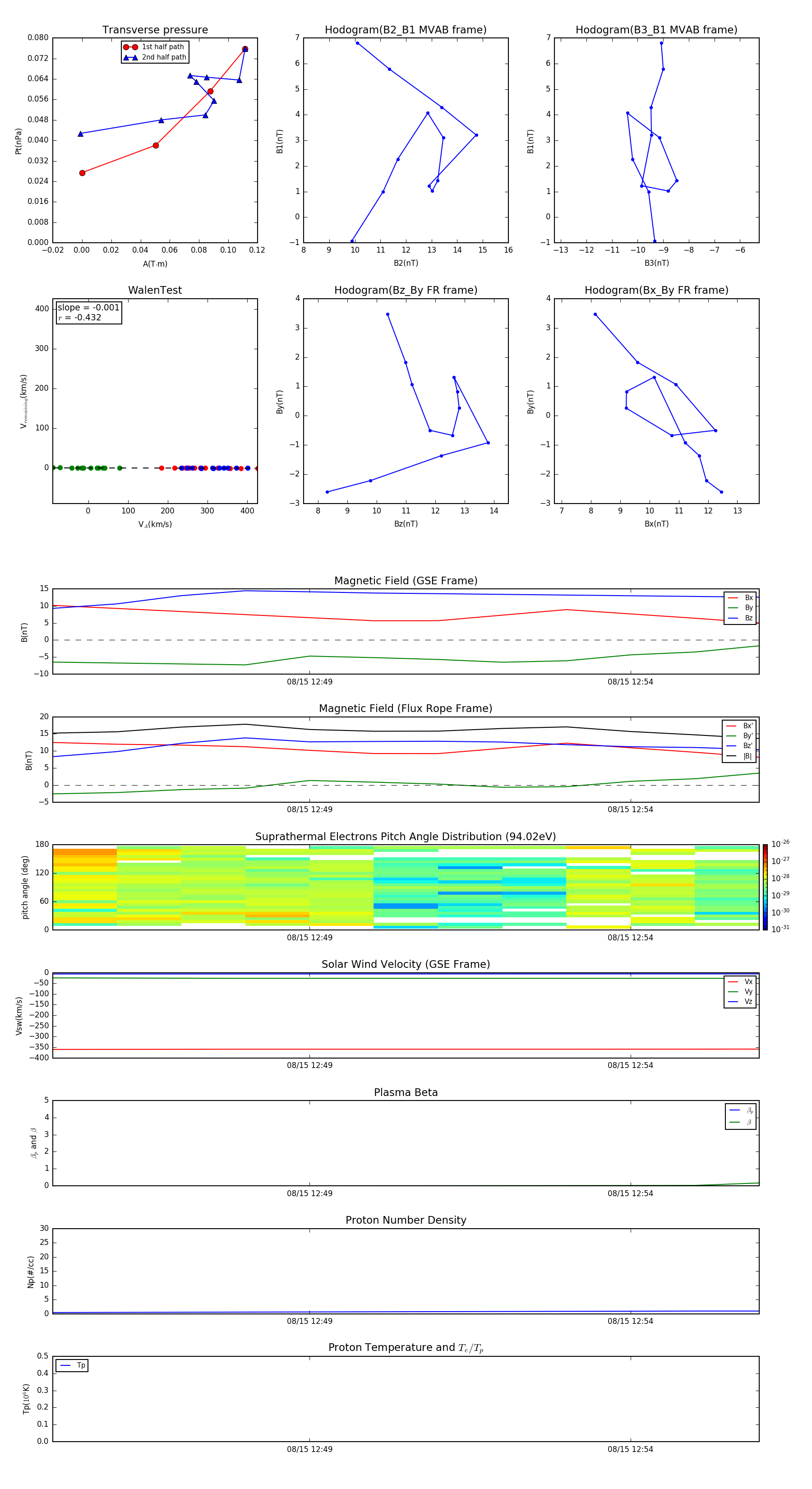The width and height of the screenshot is (812, 1489).
Task: Click 'Bx(nT)' x-axis label
Action: (x=656, y=524)
